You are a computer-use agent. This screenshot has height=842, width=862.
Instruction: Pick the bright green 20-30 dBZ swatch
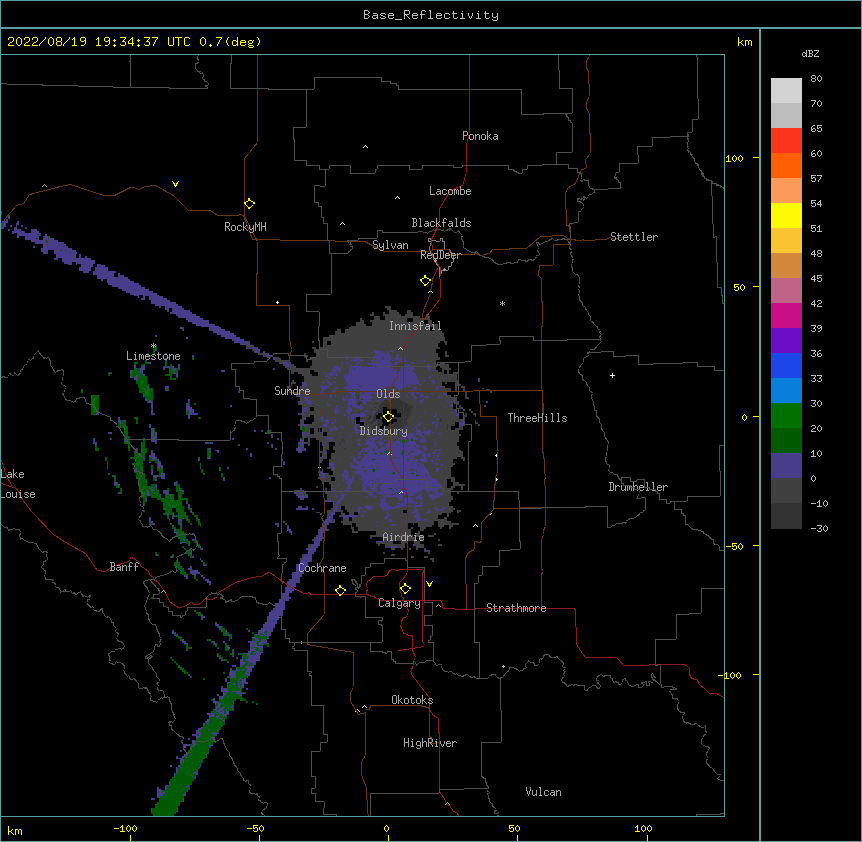786,416
